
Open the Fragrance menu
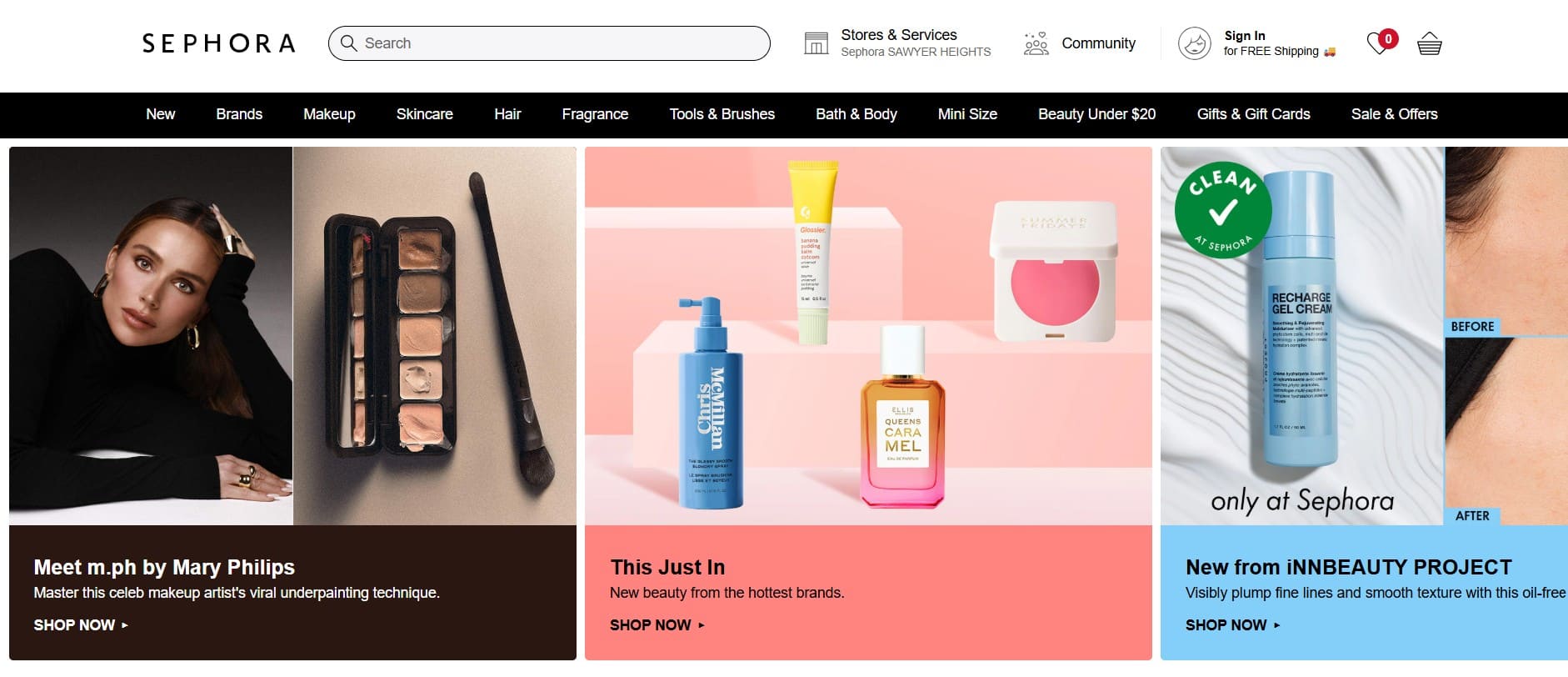[x=595, y=114]
